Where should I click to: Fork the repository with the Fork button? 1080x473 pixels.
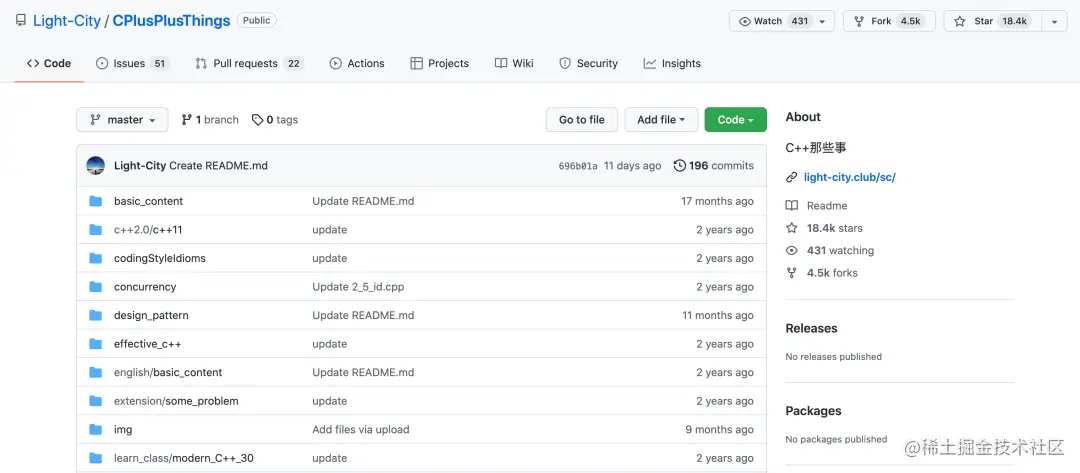pyautogui.click(x=889, y=21)
